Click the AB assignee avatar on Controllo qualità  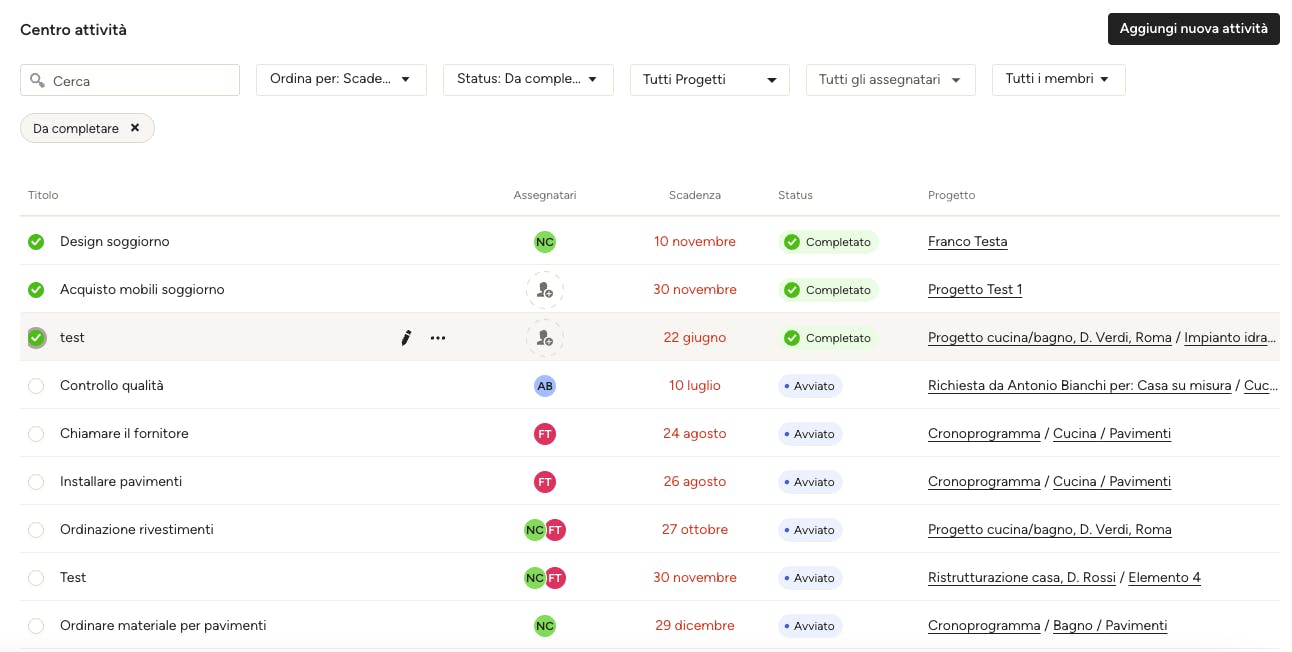click(x=545, y=386)
